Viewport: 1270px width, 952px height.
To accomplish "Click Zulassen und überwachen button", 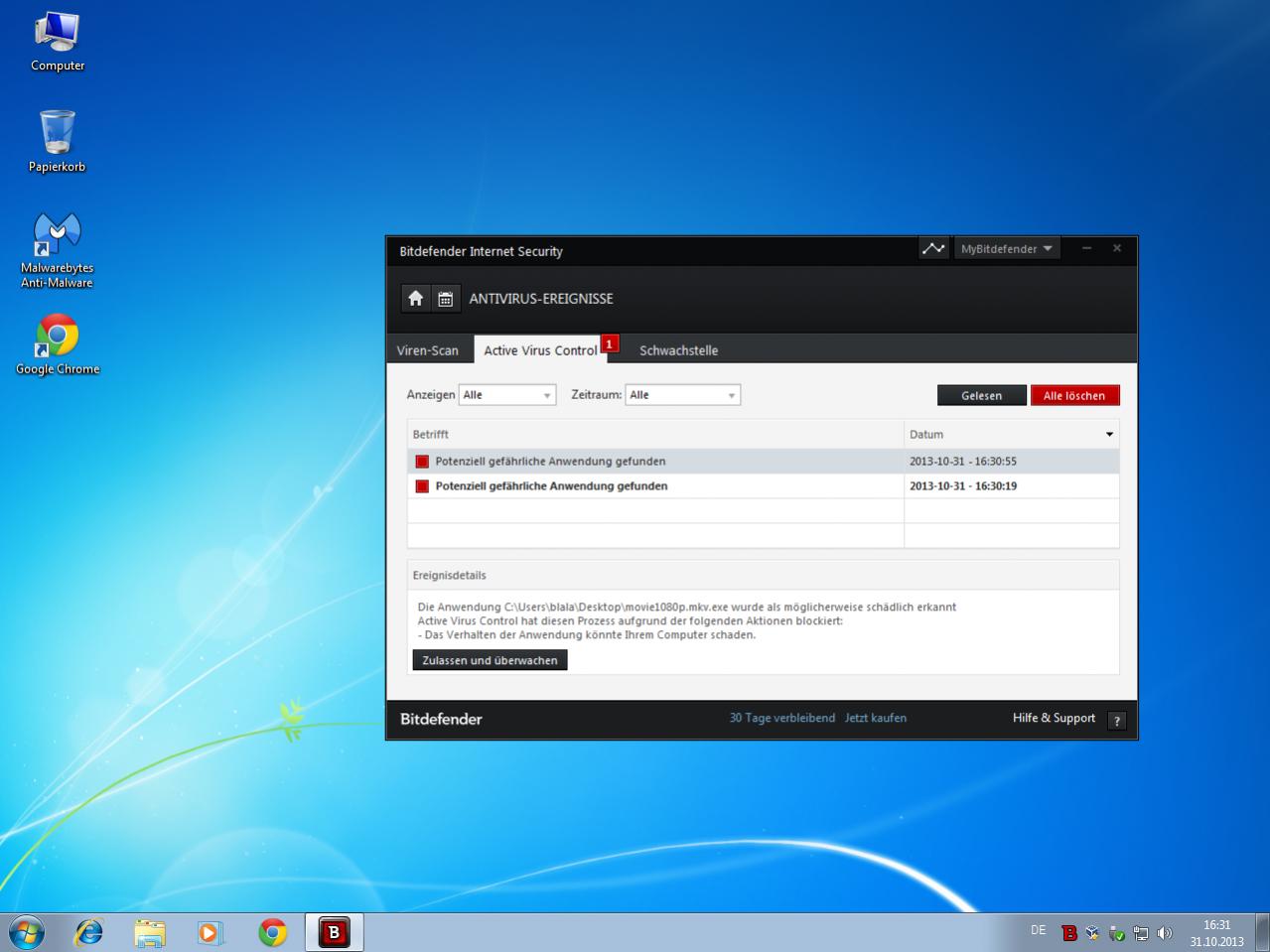I will (490, 660).
